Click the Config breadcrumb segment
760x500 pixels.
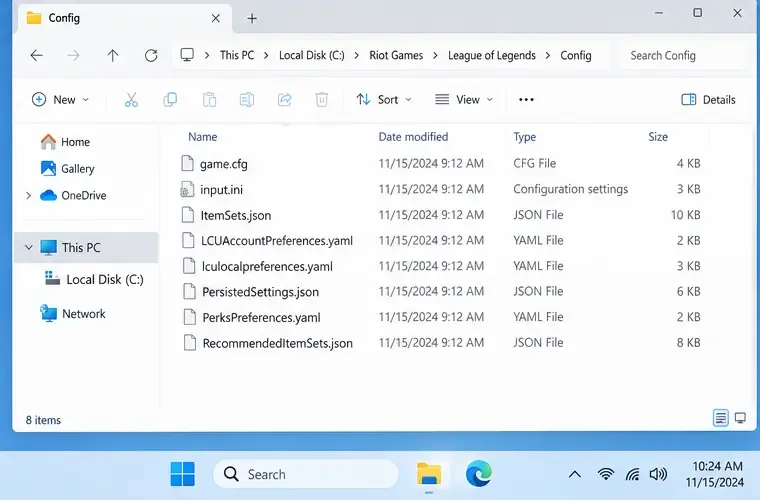pyautogui.click(x=576, y=56)
